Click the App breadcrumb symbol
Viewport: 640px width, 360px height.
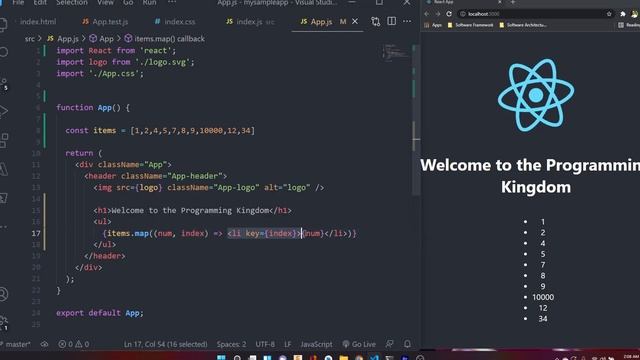tap(102, 39)
